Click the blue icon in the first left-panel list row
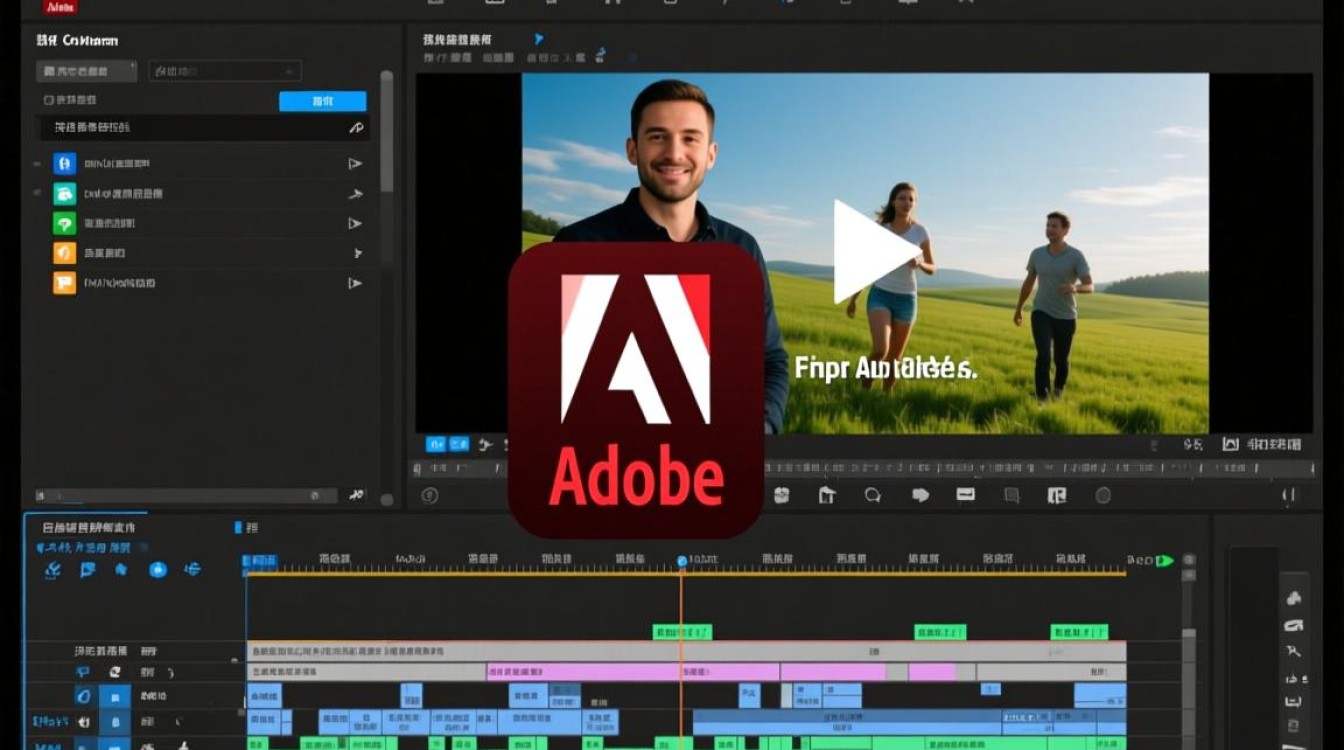1344x750 pixels. (65, 164)
